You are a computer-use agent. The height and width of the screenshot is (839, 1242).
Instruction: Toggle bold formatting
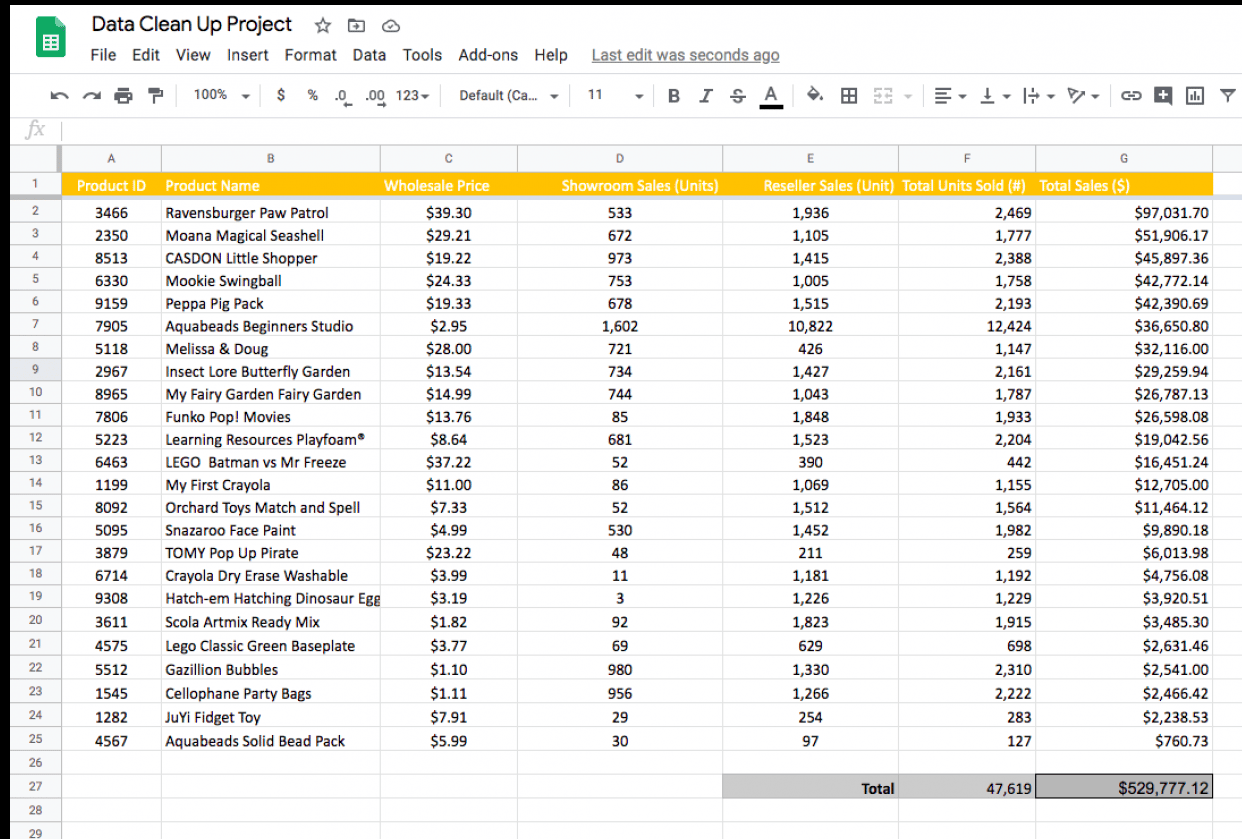pos(673,95)
